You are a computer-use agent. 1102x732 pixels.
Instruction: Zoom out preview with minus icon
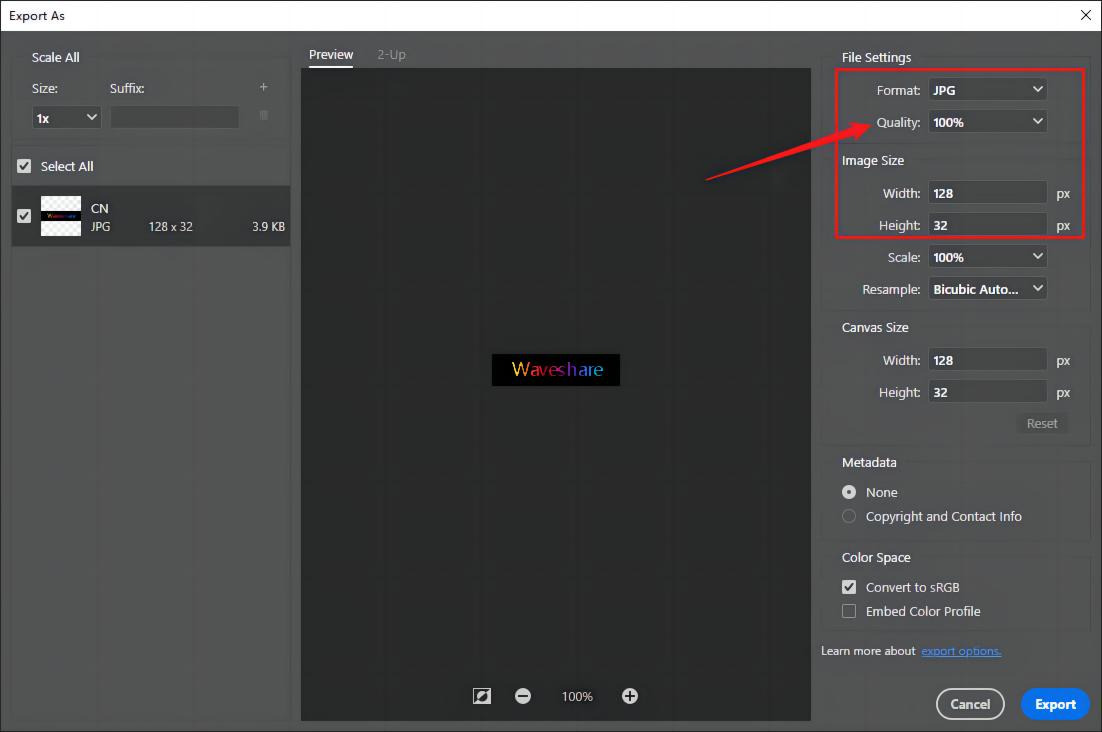[523, 696]
